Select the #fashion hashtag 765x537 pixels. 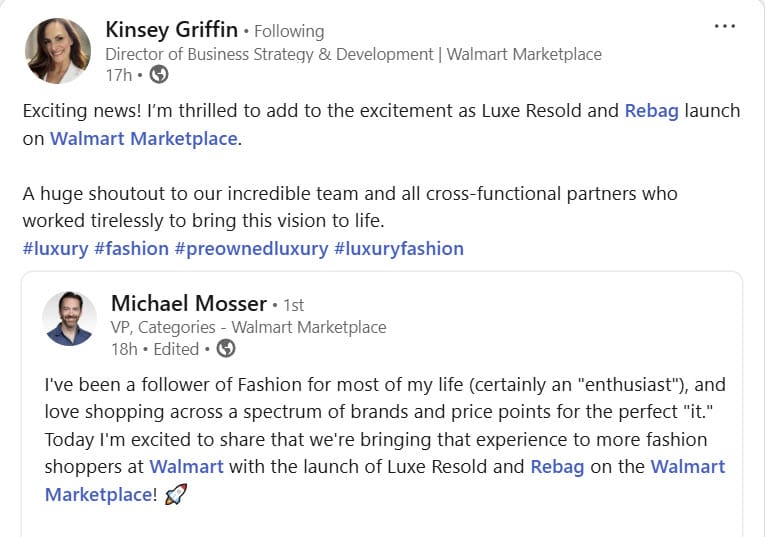131,248
